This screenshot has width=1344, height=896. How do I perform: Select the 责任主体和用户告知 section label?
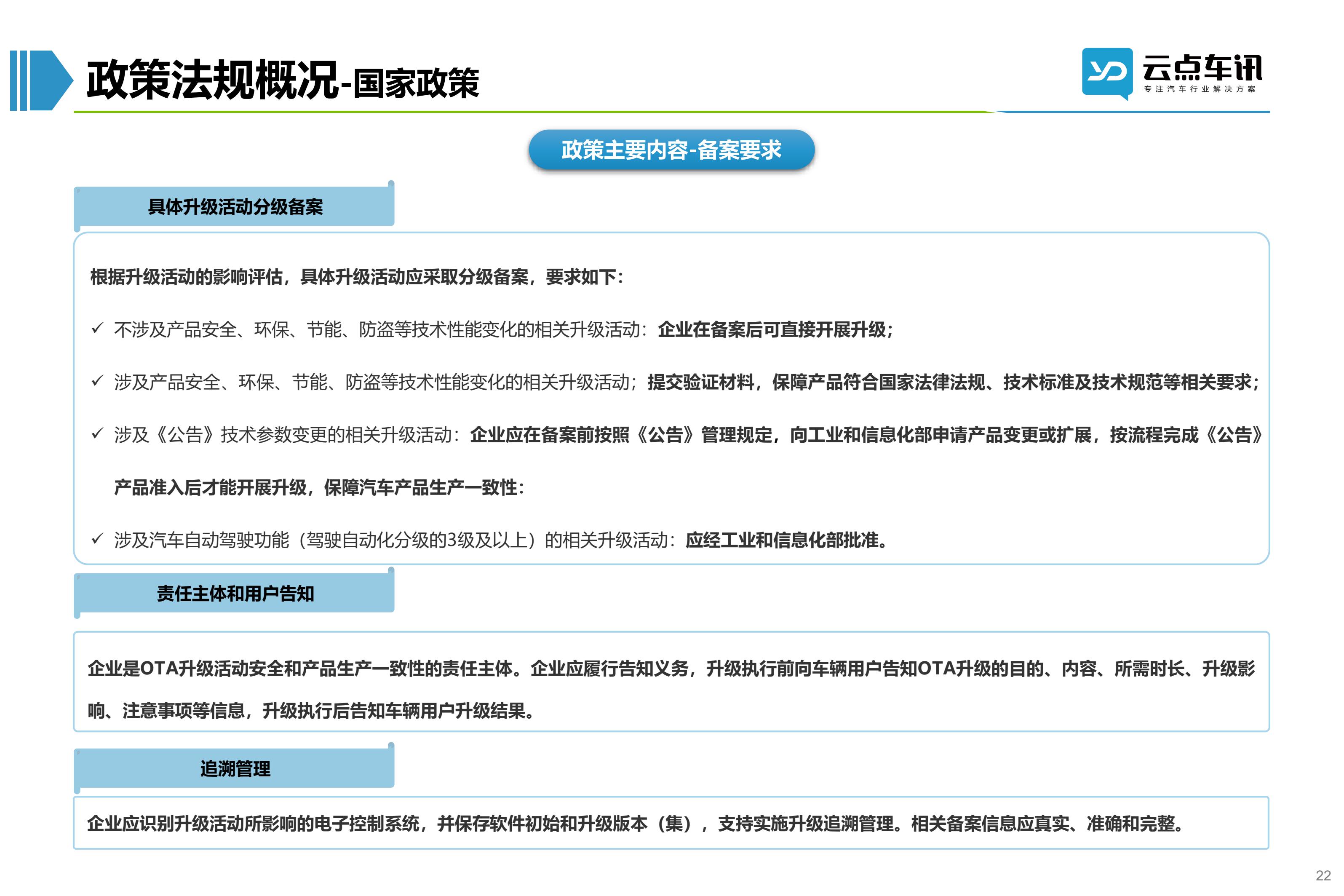(234, 593)
